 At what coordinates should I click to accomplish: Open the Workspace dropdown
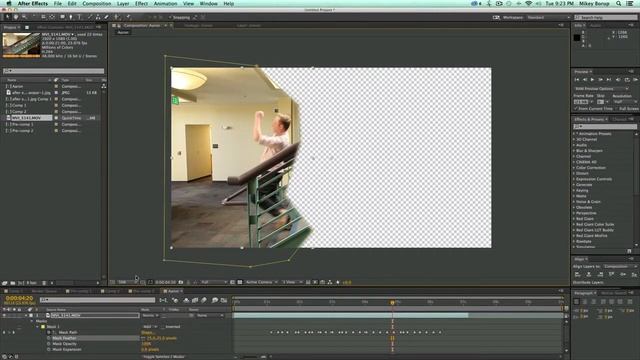coord(548,18)
